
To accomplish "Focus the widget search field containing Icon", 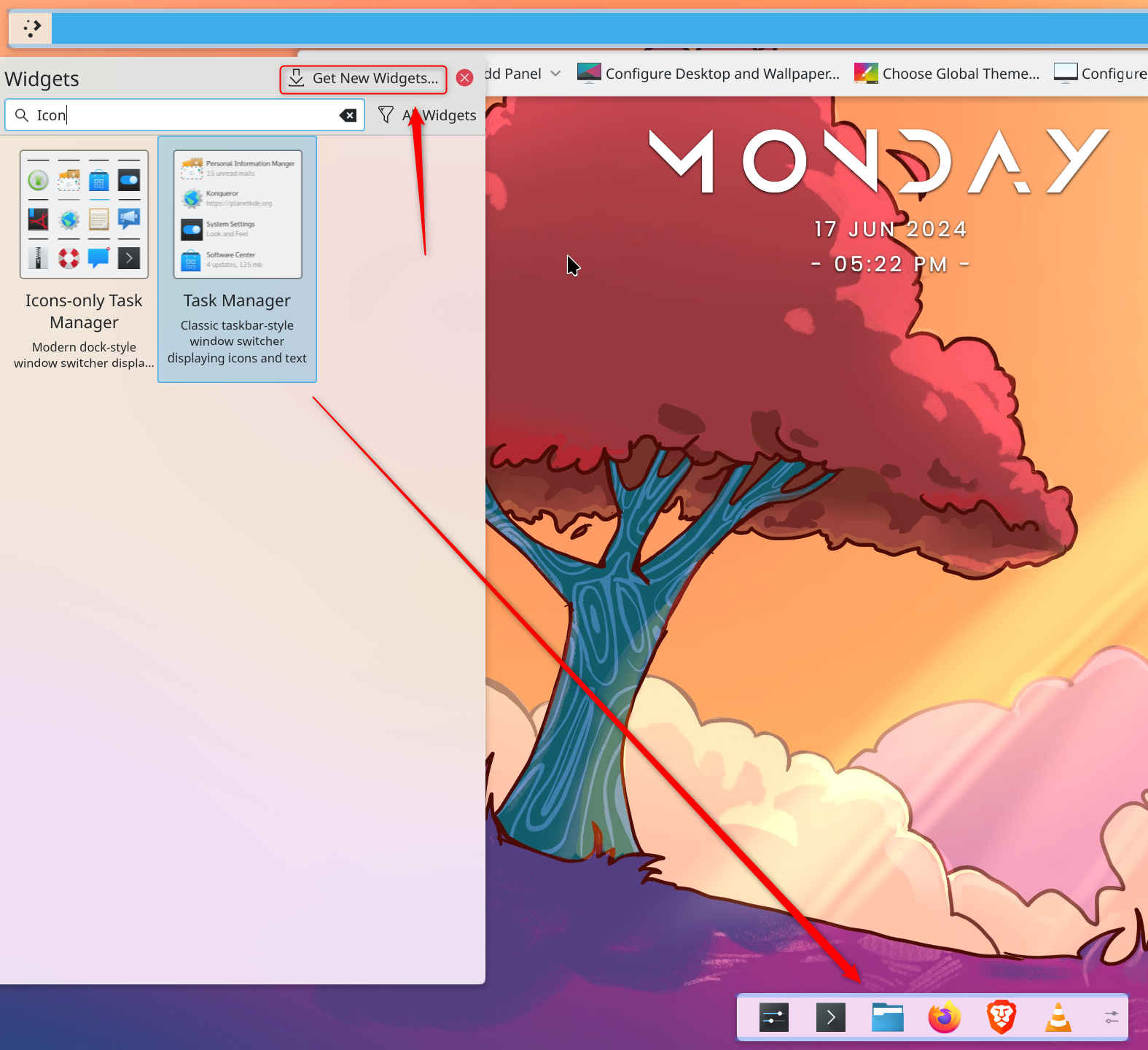I will pos(185,115).
